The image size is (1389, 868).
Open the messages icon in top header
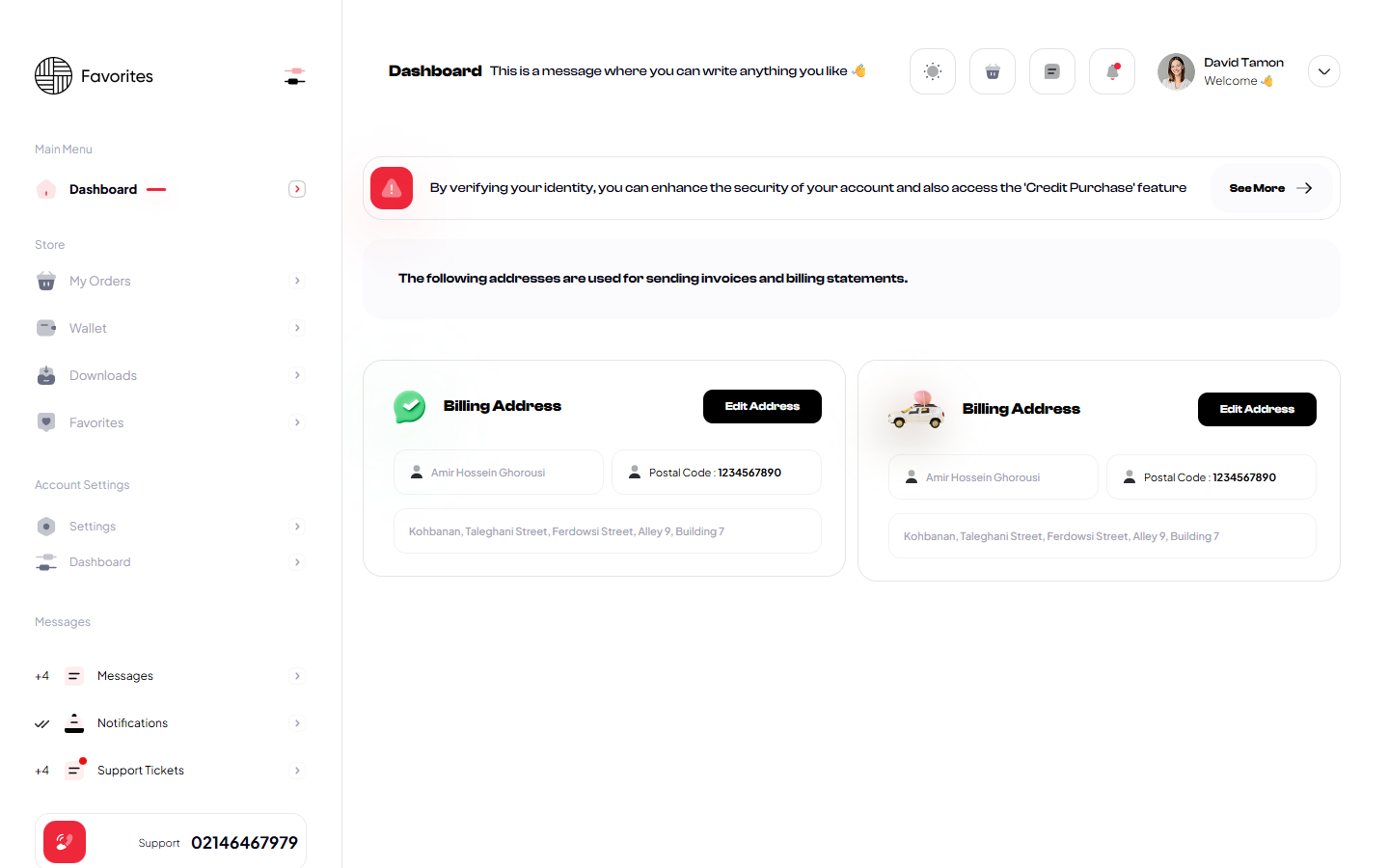click(1051, 71)
